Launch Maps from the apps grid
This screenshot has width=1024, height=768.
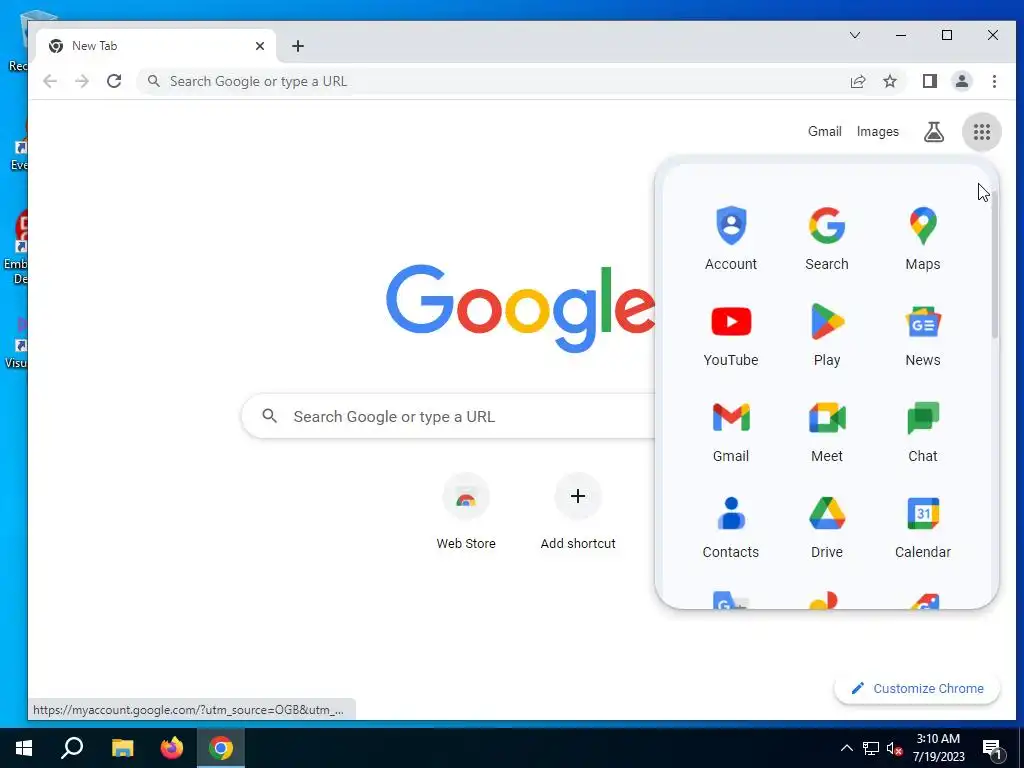tap(923, 238)
